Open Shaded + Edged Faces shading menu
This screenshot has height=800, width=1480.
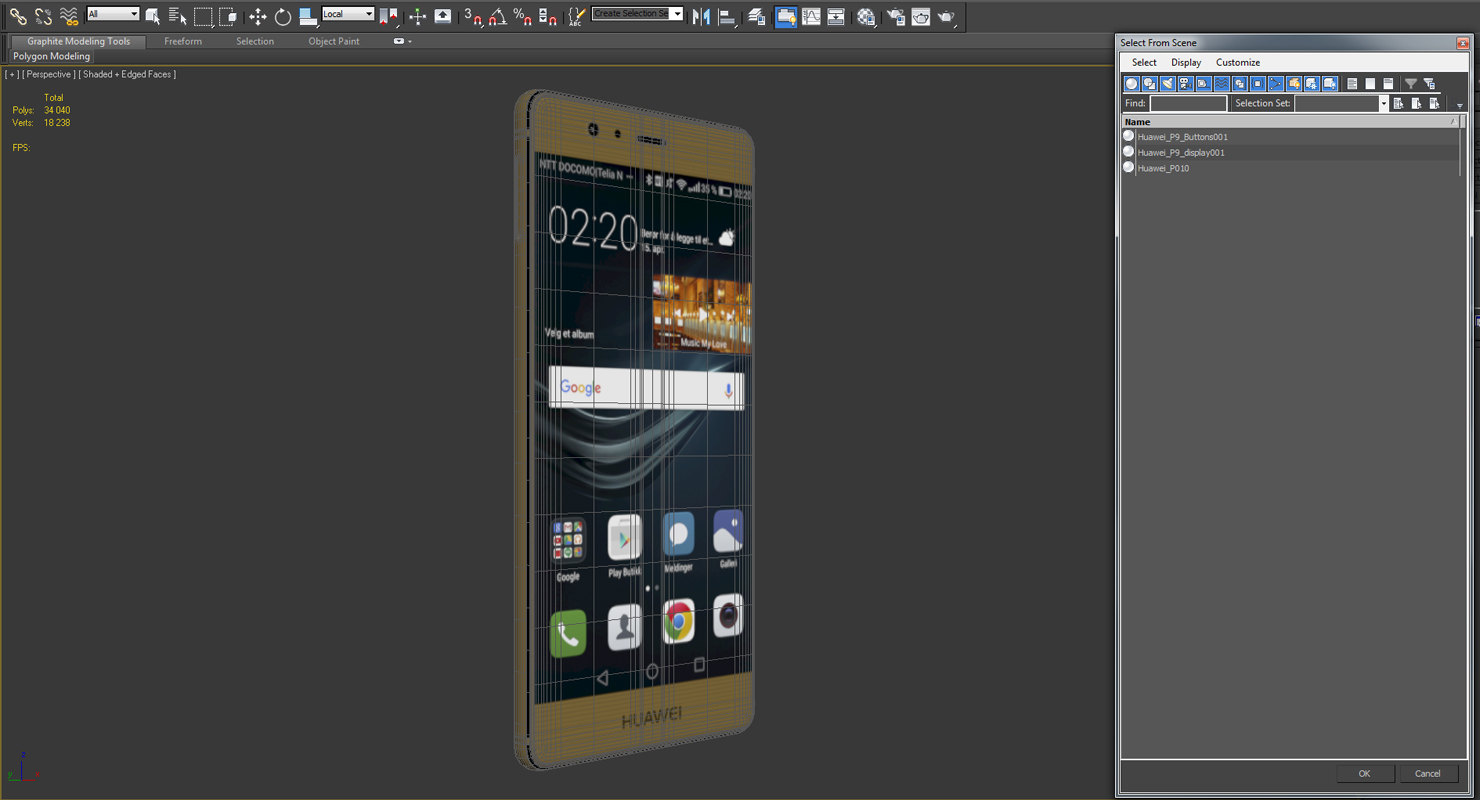click(x=127, y=74)
